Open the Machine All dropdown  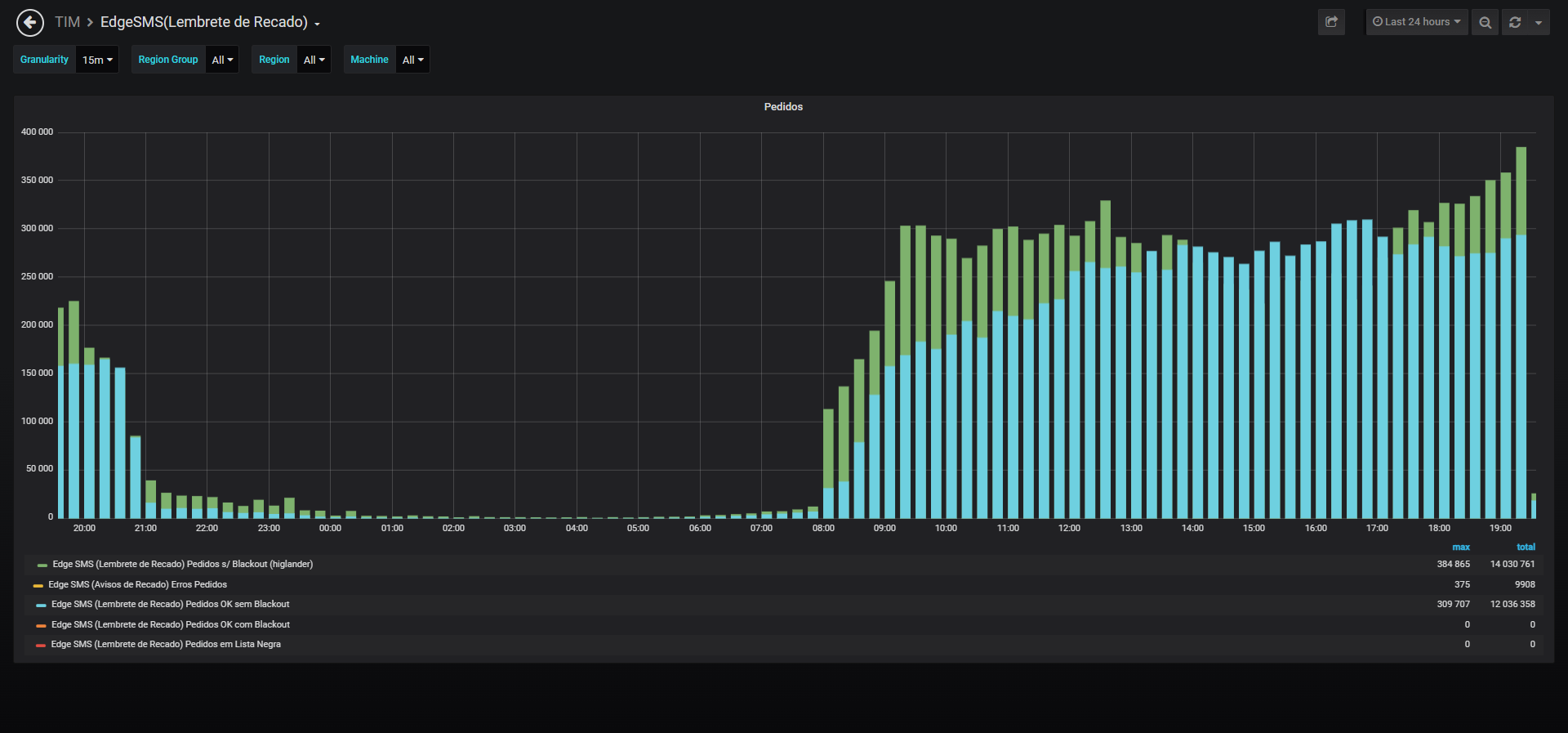pyautogui.click(x=412, y=60)
